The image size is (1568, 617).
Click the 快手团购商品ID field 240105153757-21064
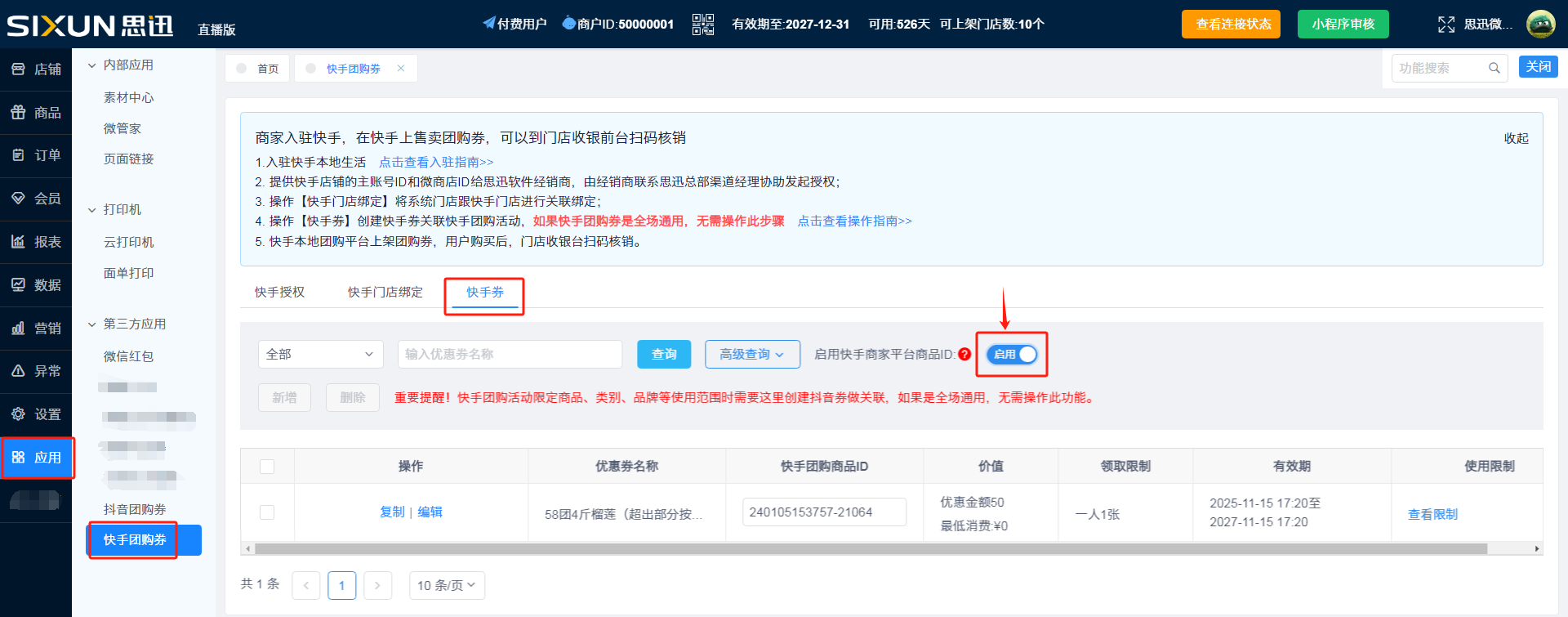824,512
